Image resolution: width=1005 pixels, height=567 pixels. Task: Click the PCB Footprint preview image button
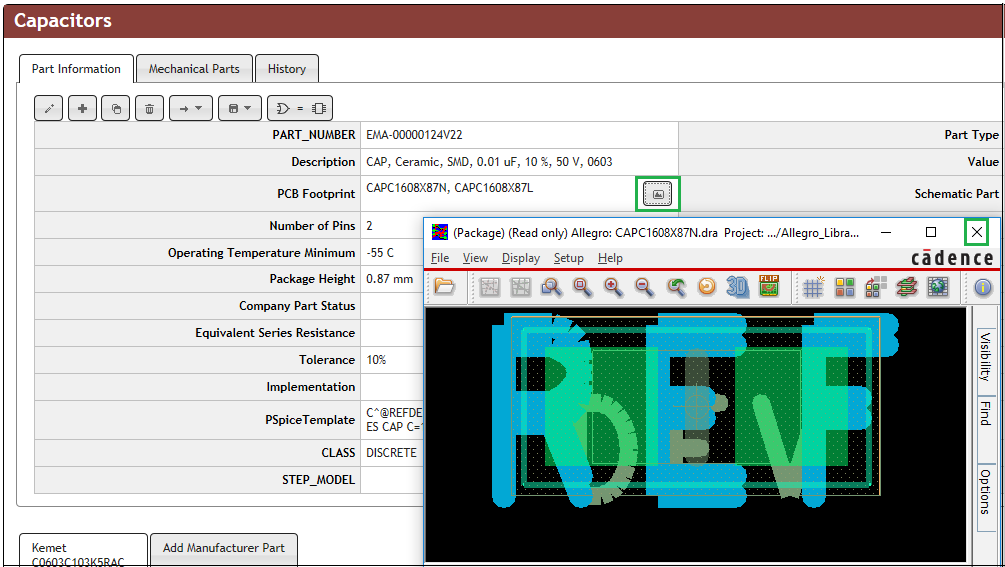point(658,193)
